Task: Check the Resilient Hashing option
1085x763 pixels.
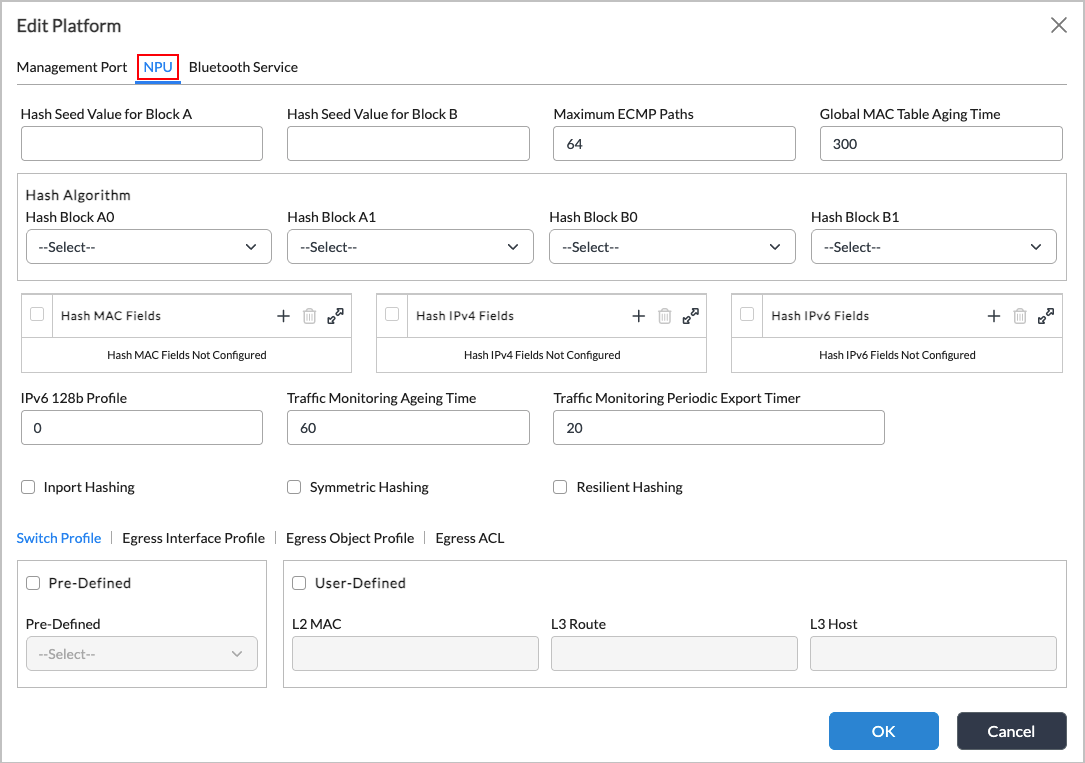Action: [x=560, y=487]
